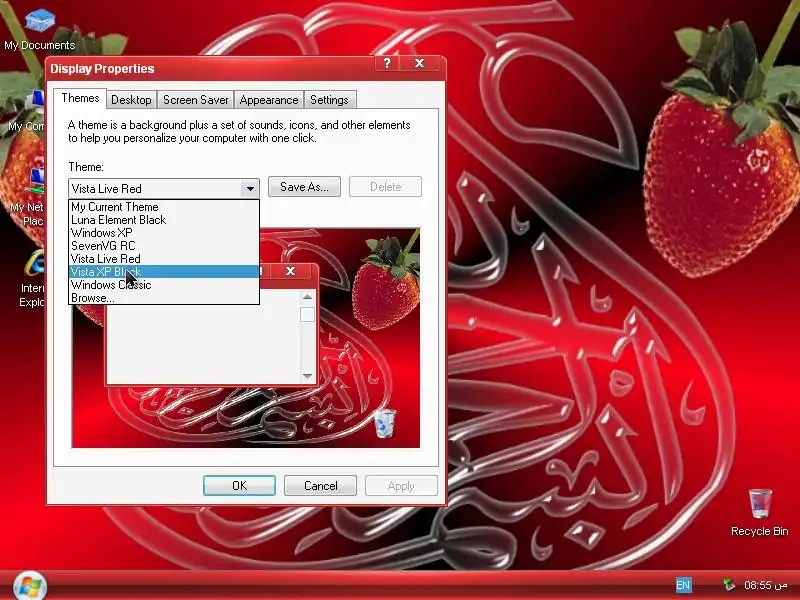800x600 pixels.
Task: Click the Save As... button
Action: pyautogui.click(x=304, y=187)
